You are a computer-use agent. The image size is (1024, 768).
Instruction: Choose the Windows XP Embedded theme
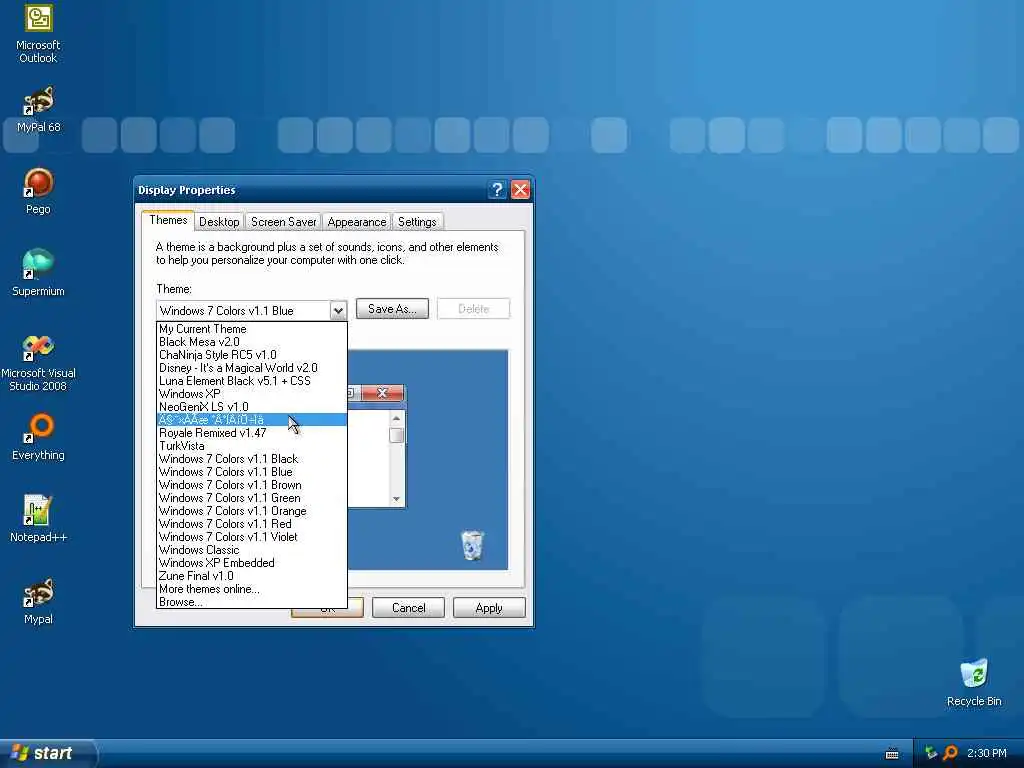(x=251, y=563)
